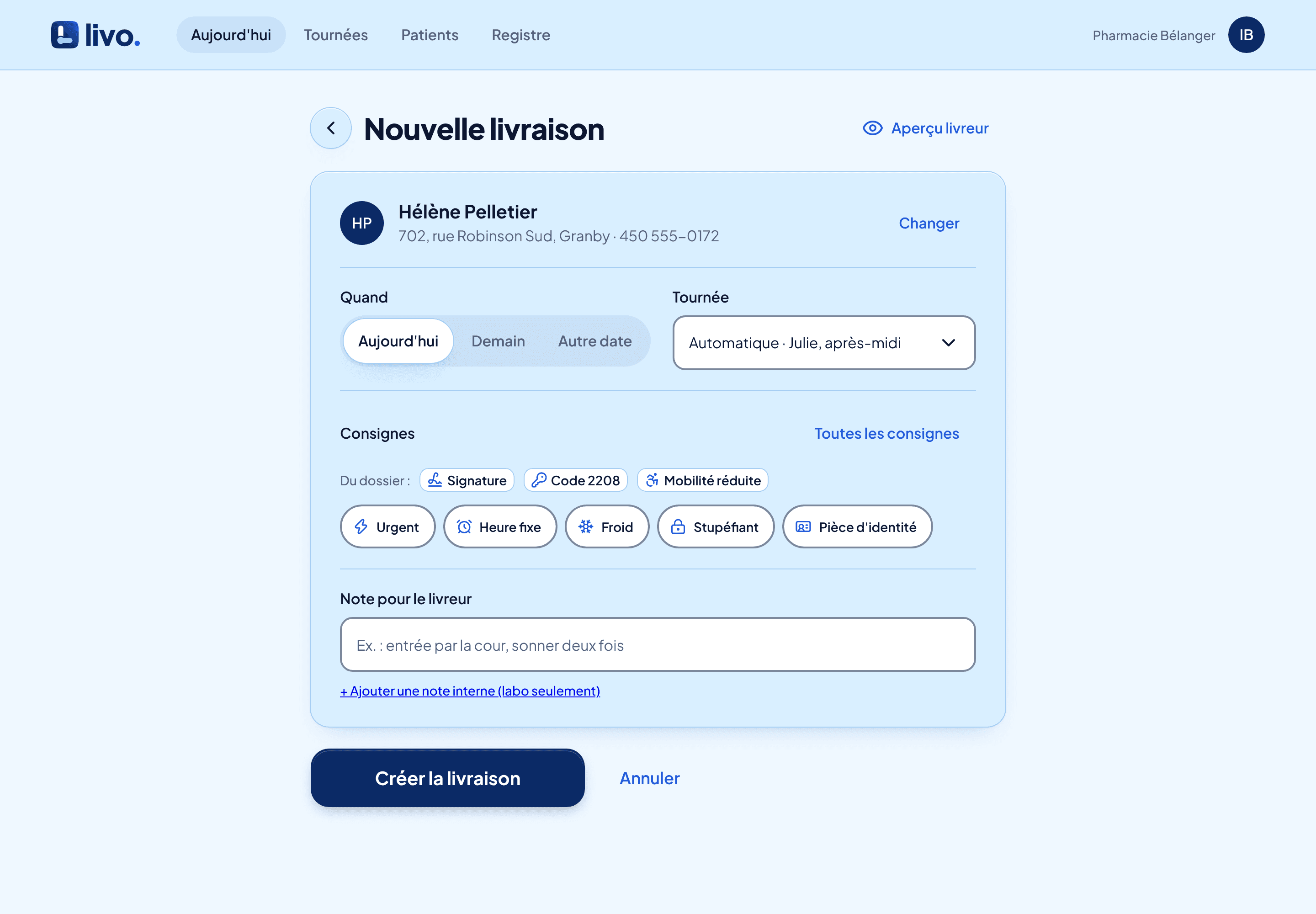Image resolution: width=1316 pixels, height=914 pixels.
Task: Enable the Stupéfiant lock chip
Action: pyautogui.click(x=716, y=527)
